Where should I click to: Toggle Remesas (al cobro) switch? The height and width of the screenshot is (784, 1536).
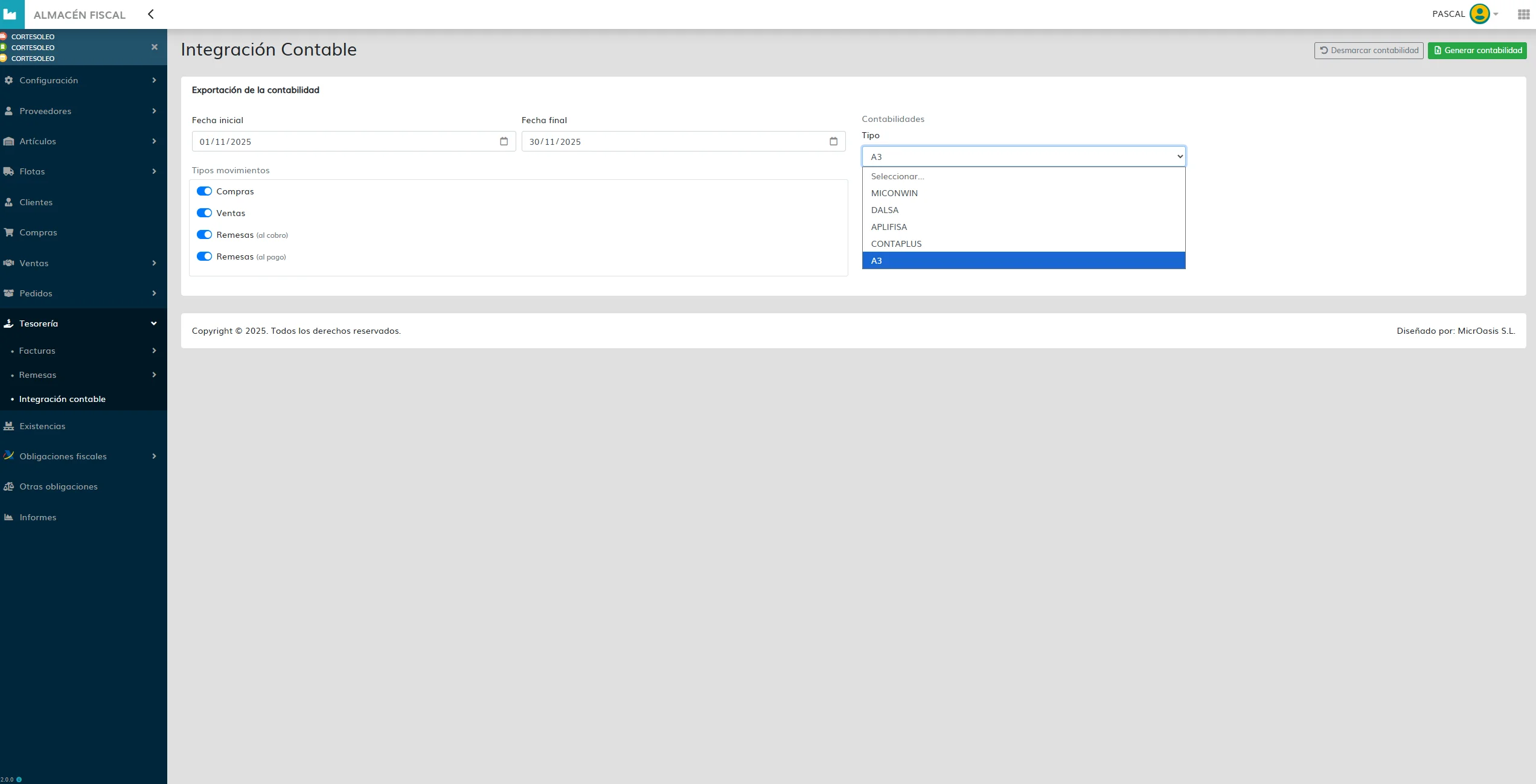pos(204,235)
